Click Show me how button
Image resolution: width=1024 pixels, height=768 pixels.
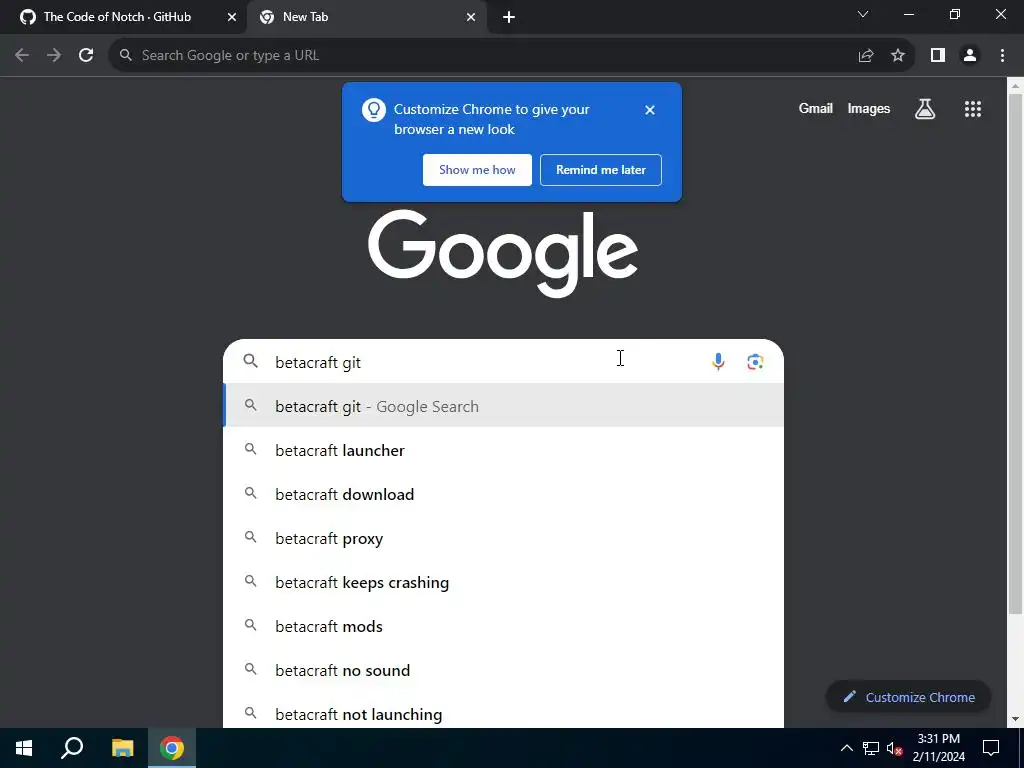pos(477,170)
